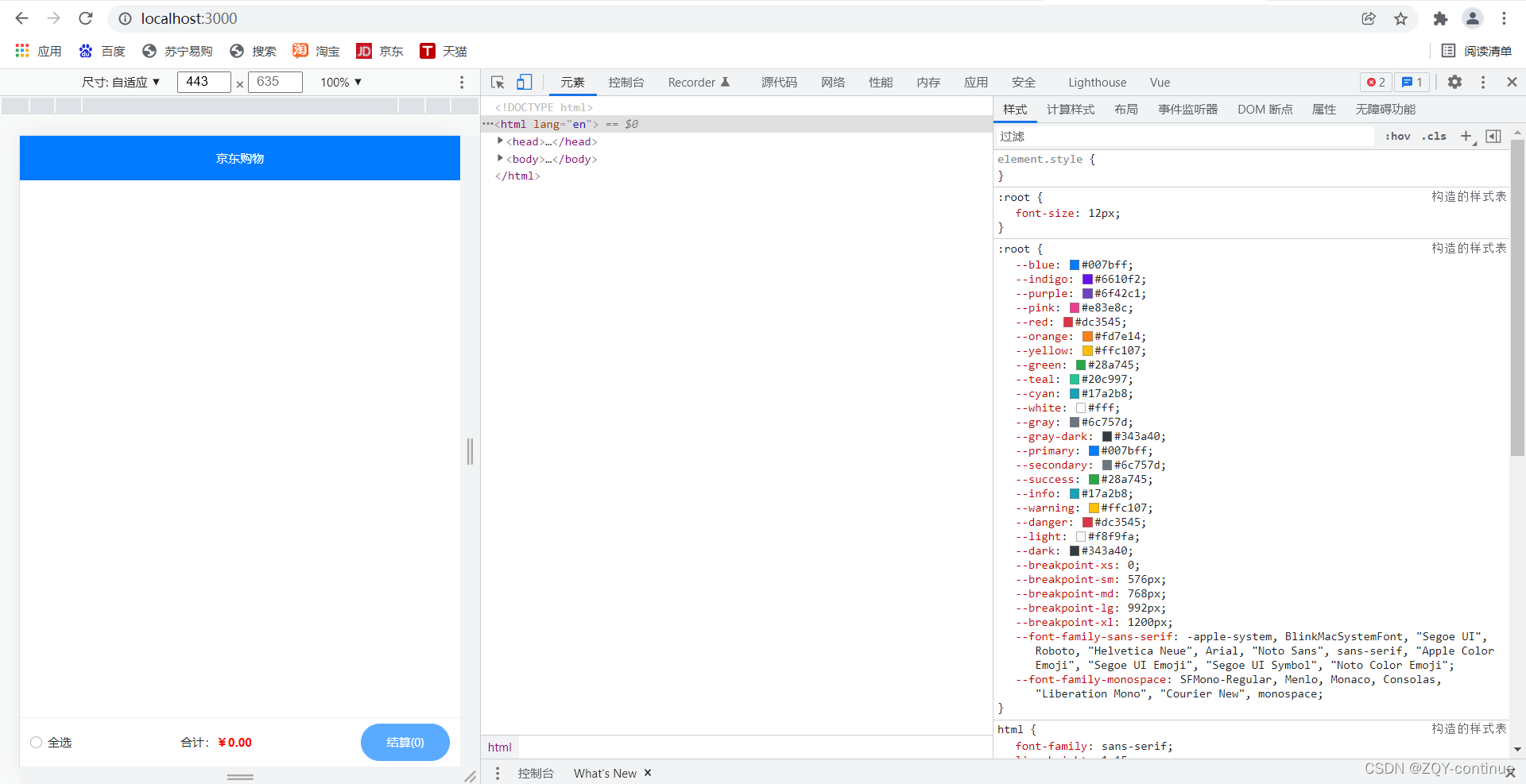Switch to the Recorder tab
The width and height of the screenshot is (1526, 784).
699,82
